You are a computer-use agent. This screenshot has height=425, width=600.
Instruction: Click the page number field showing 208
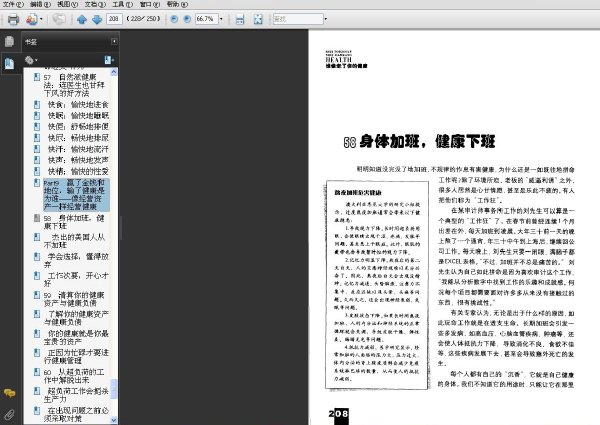coord(114,19)
